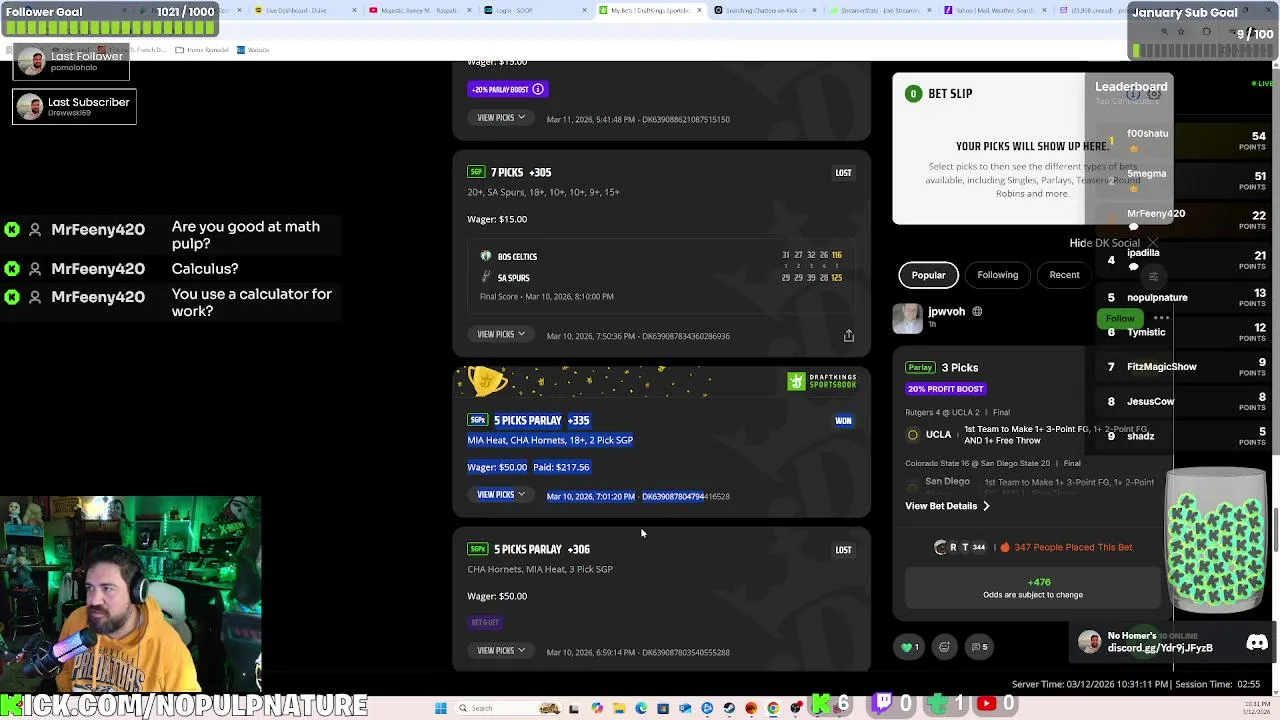Expand View Picks on the lost +306 parlay

501,651
